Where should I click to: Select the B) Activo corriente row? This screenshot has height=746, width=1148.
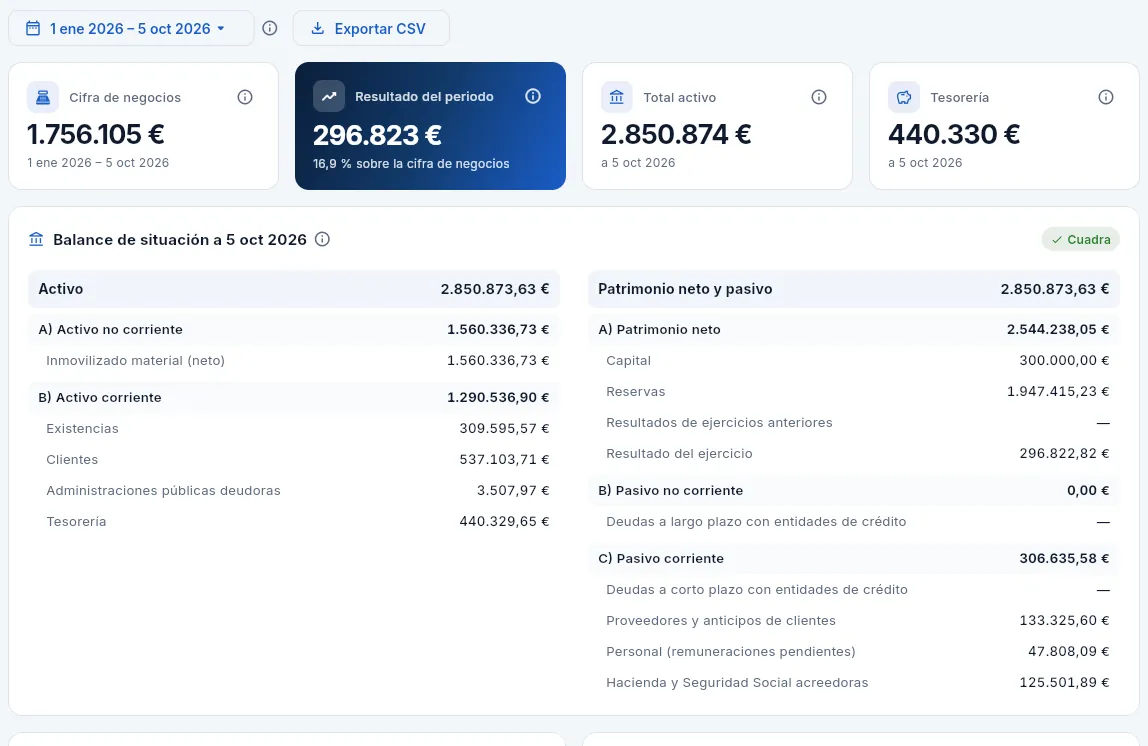coord(294,398)
